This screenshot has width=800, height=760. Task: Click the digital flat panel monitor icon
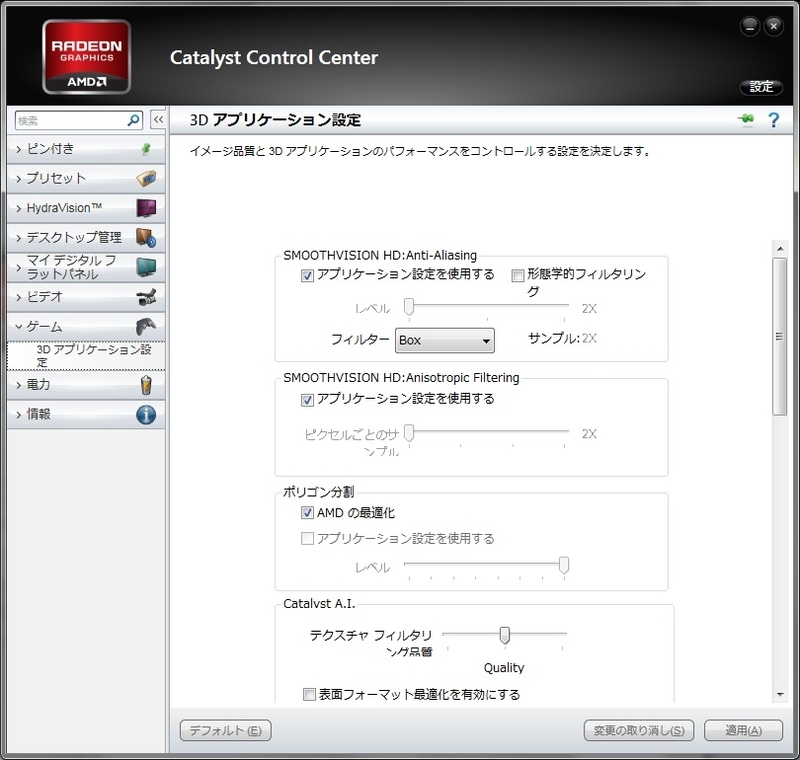146,267
